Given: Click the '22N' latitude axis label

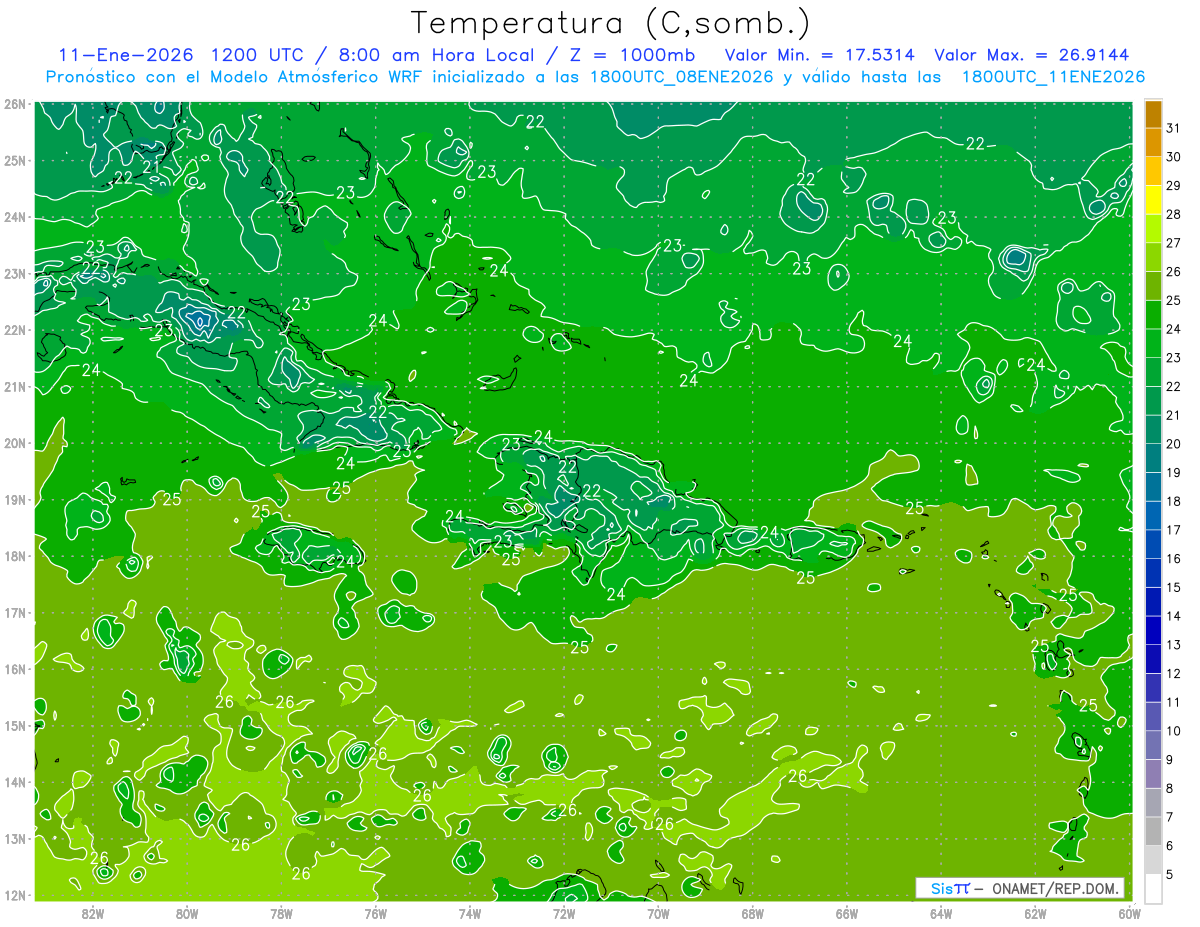Looking at the screenshot, I should point(14,330).
